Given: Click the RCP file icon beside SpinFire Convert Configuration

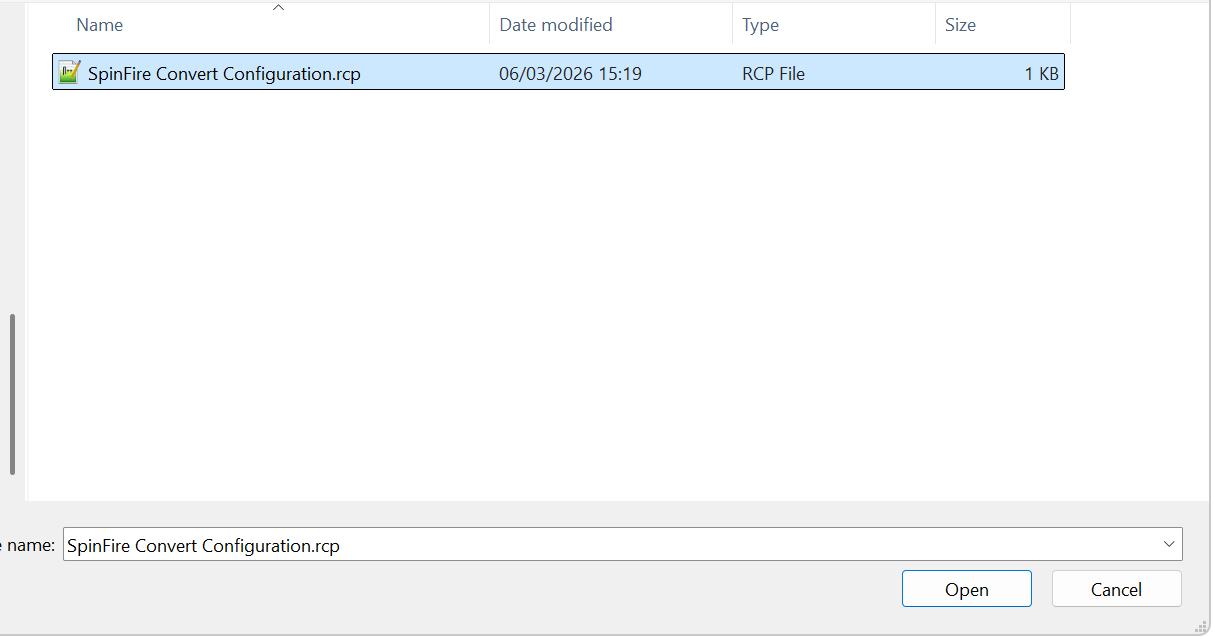Looking at the screenshot, I should click(69, 72).
